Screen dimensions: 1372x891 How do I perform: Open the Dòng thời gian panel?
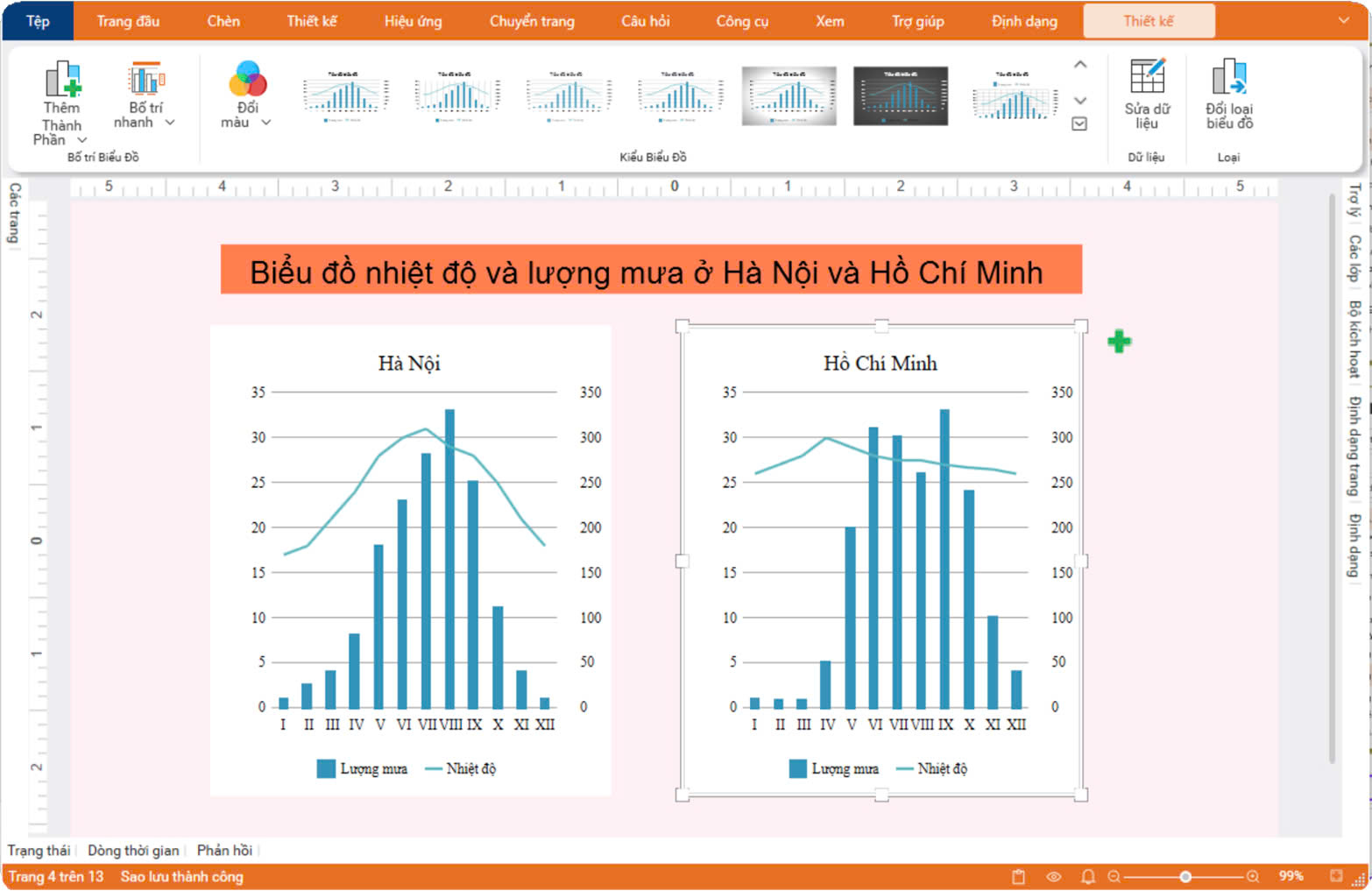(x=133, y=851)
